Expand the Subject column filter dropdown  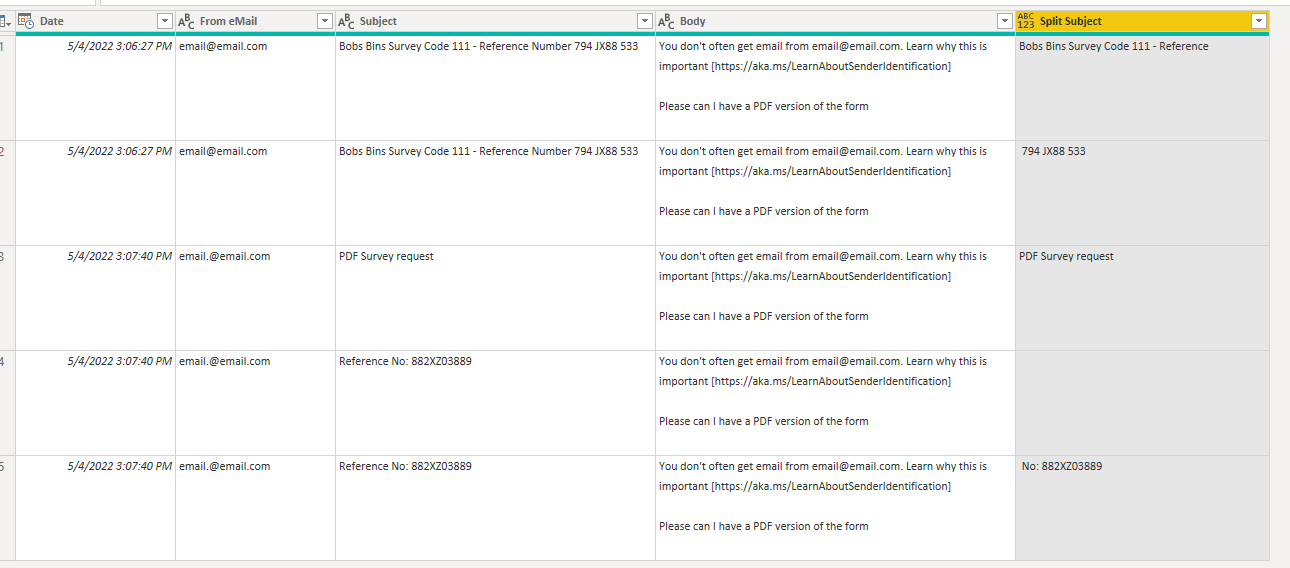pyautogui.click(x=644, y=21)
